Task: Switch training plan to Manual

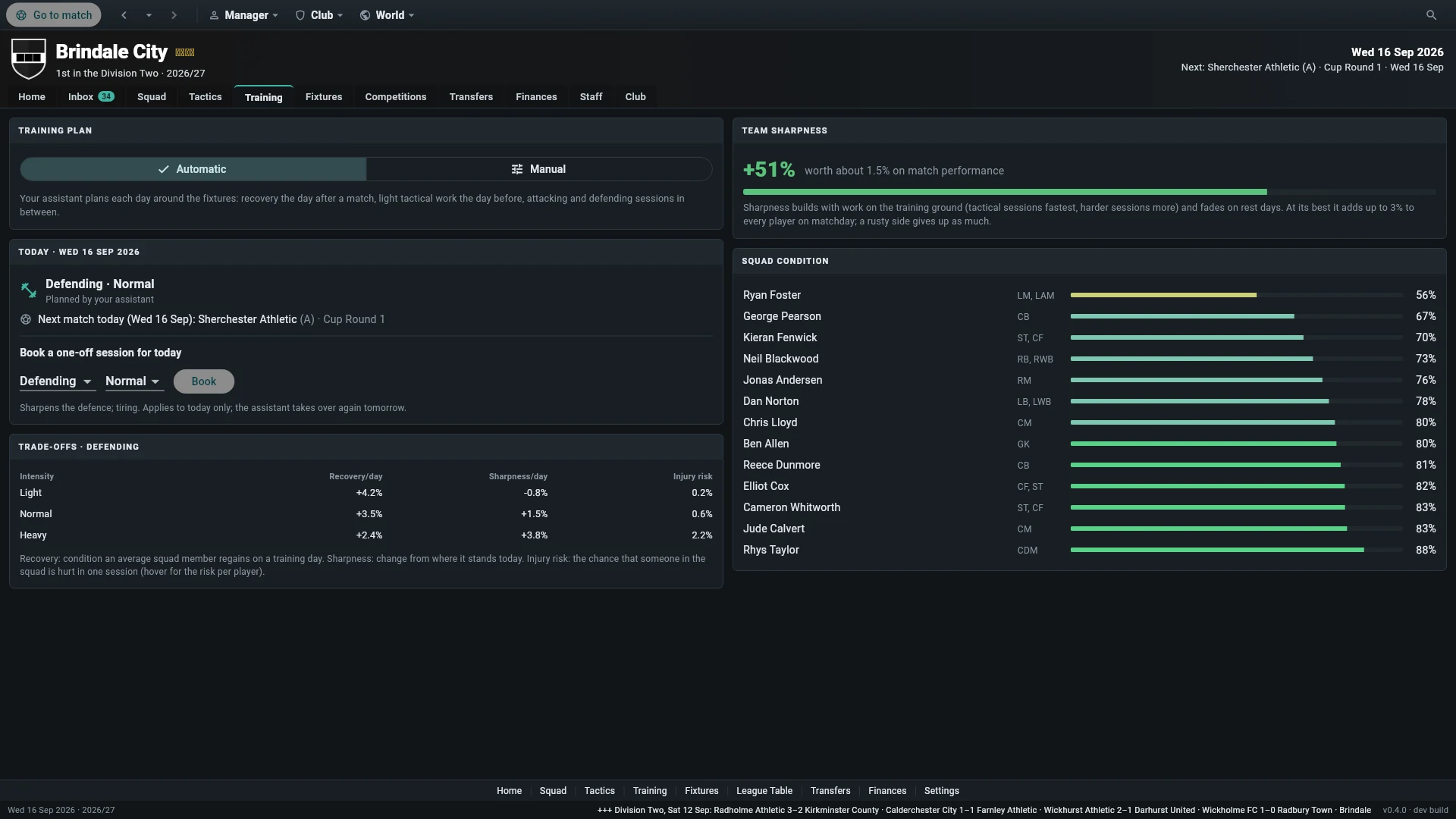Action: click(538, 169)
